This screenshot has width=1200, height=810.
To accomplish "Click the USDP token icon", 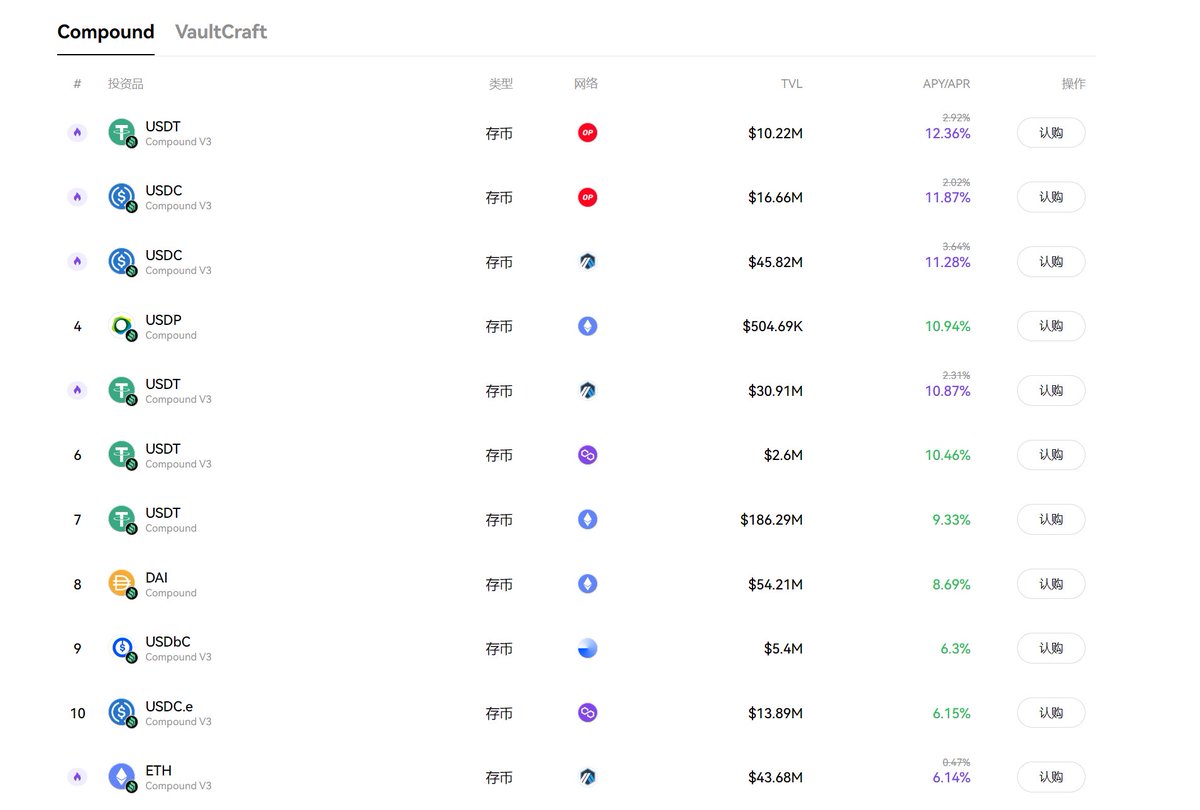I will (122, 326).
